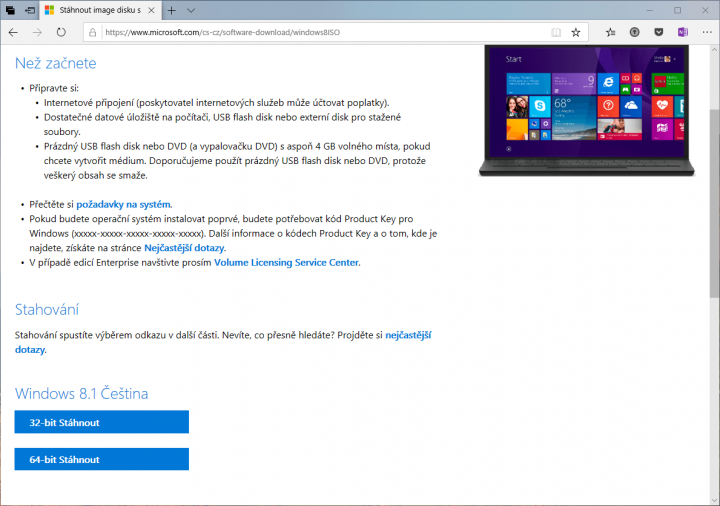Click the Windows 8.1 laptop image
This screenshot has width=720, height=506.
coord(586,111)
